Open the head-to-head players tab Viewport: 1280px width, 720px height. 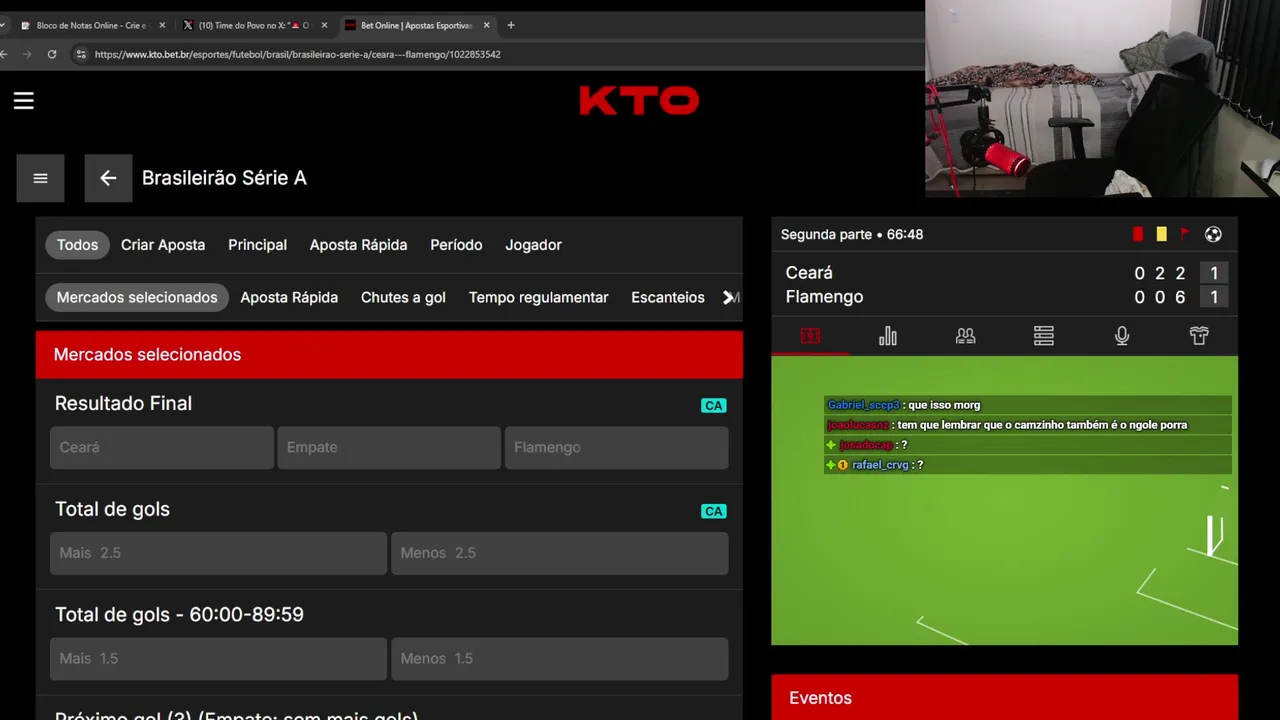click(965, 336)
